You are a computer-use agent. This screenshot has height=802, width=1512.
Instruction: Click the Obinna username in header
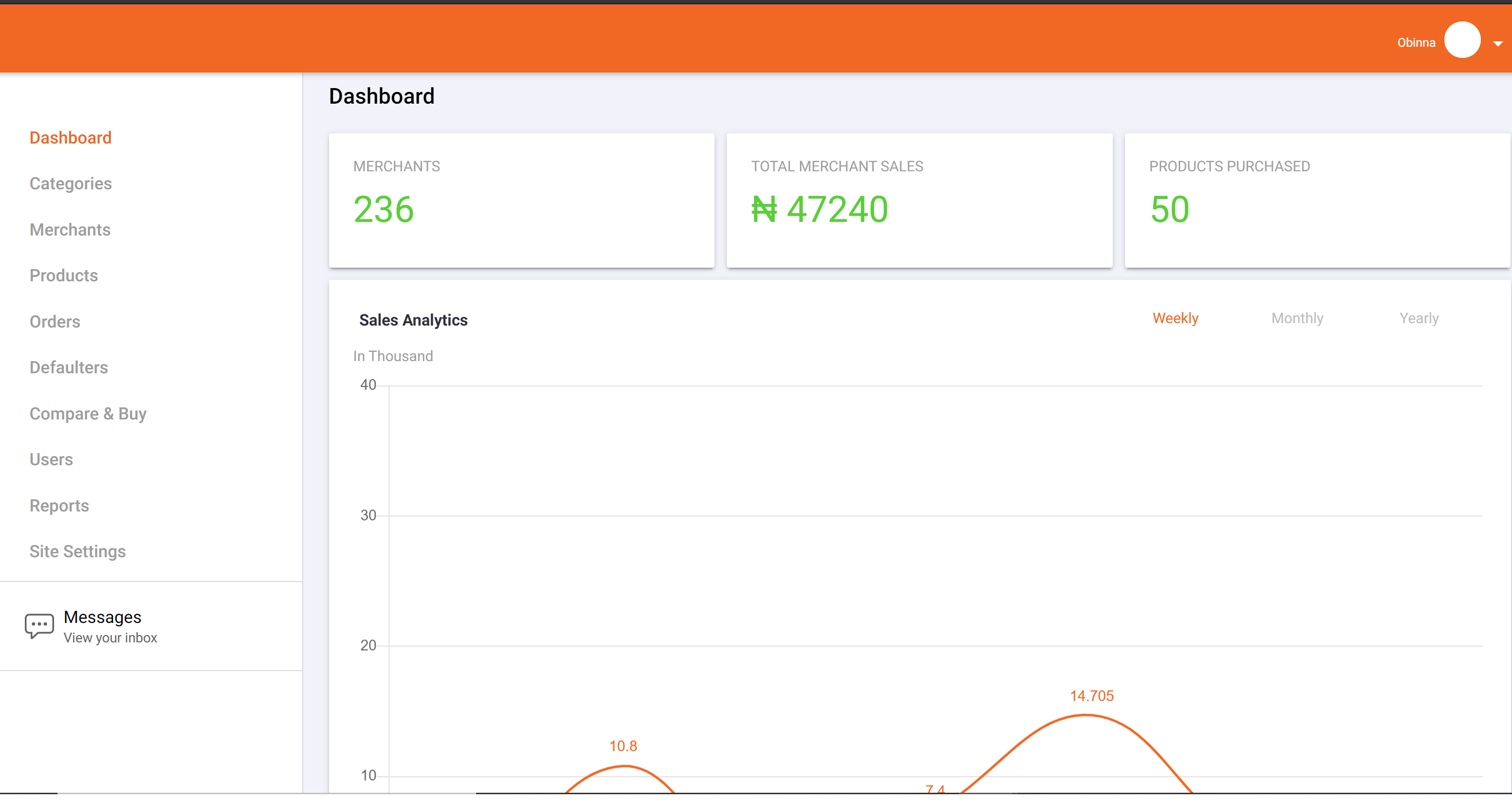point(1416,42)
